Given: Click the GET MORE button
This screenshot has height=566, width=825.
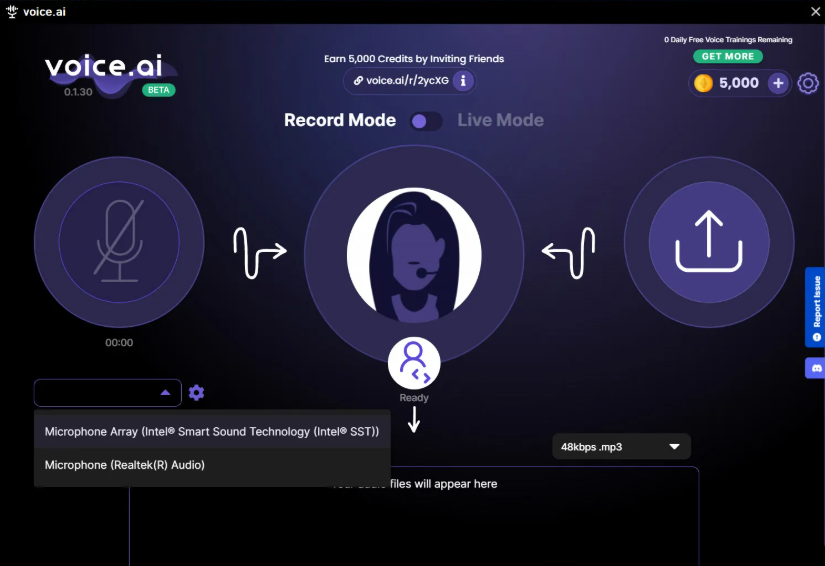Looking at the screenshot, I should click(728, 56).
